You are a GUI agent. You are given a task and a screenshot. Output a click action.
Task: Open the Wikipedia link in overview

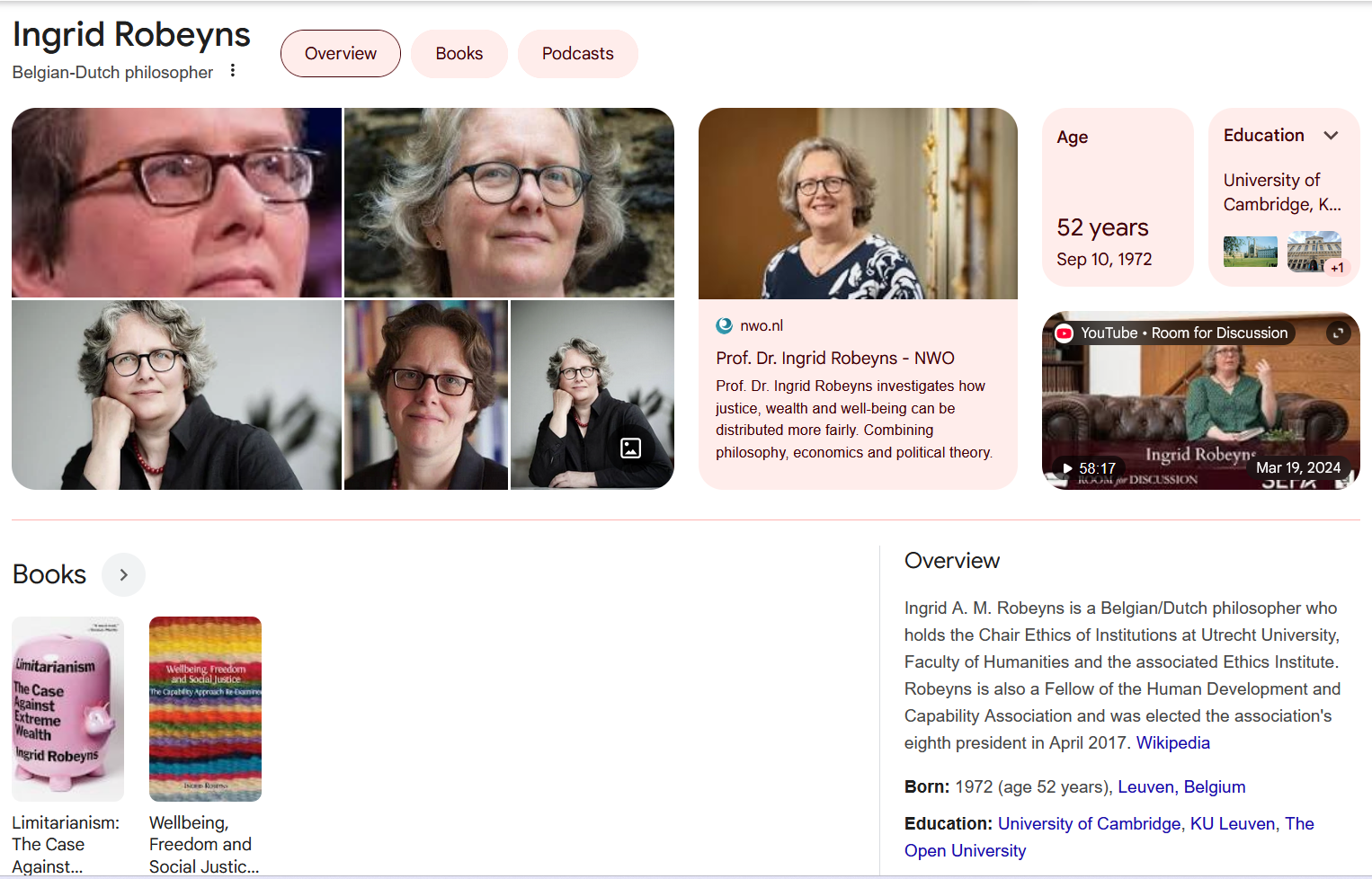[x=1173, y=742]
